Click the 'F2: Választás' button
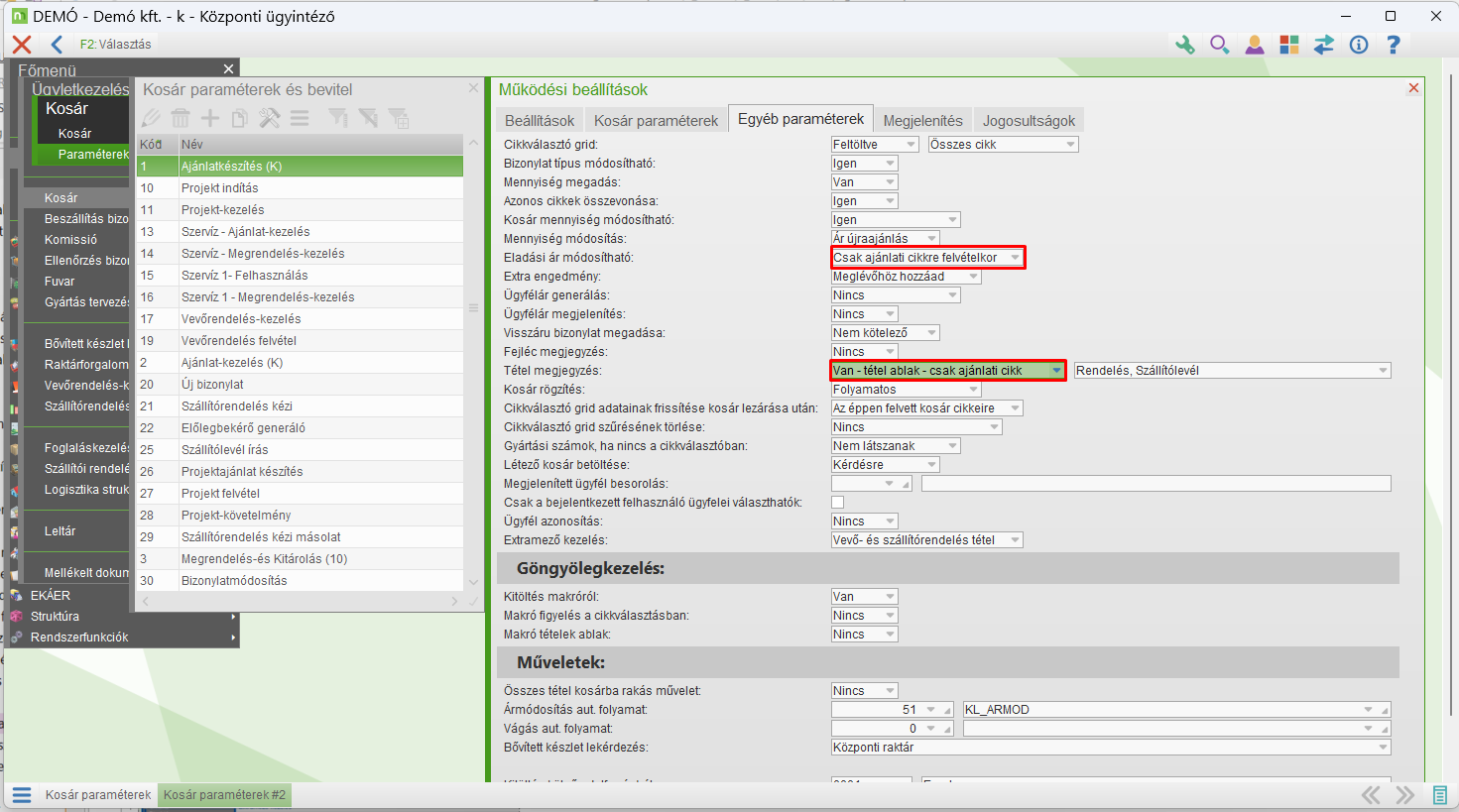The height and width of the screenshot is (812, 1459). (x=116, y=45)
